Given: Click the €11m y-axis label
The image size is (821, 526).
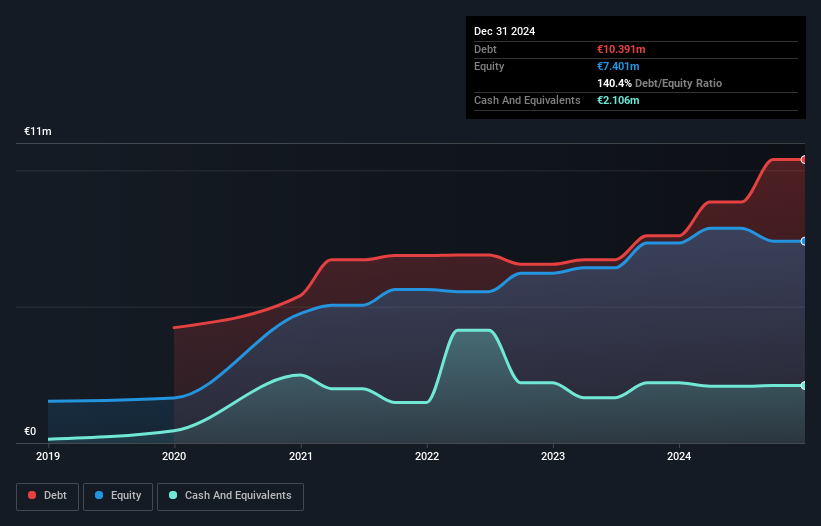Looking at the screenshot, I should click(38, 131).
